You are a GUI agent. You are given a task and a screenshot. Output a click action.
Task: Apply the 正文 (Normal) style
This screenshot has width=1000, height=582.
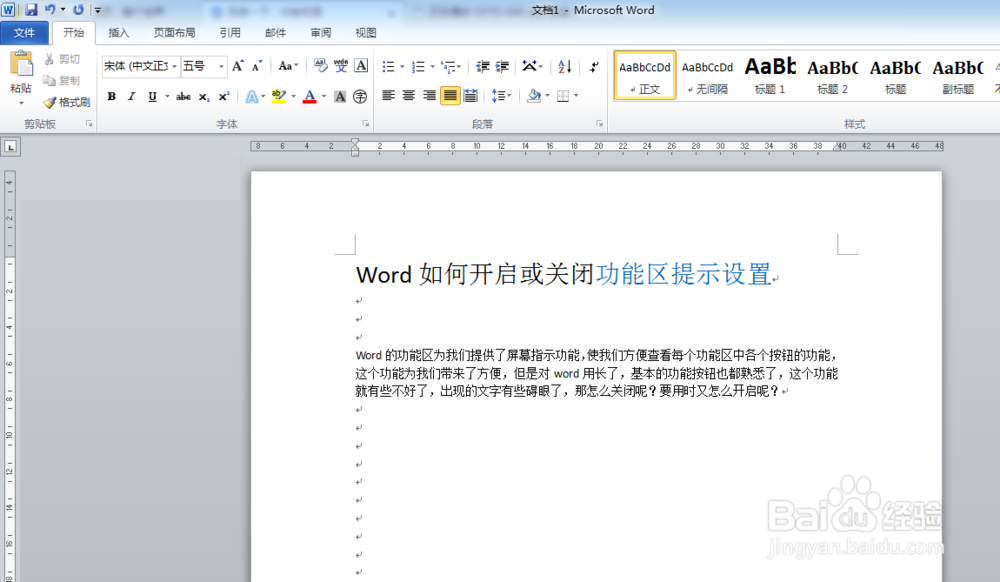point(645,75)
